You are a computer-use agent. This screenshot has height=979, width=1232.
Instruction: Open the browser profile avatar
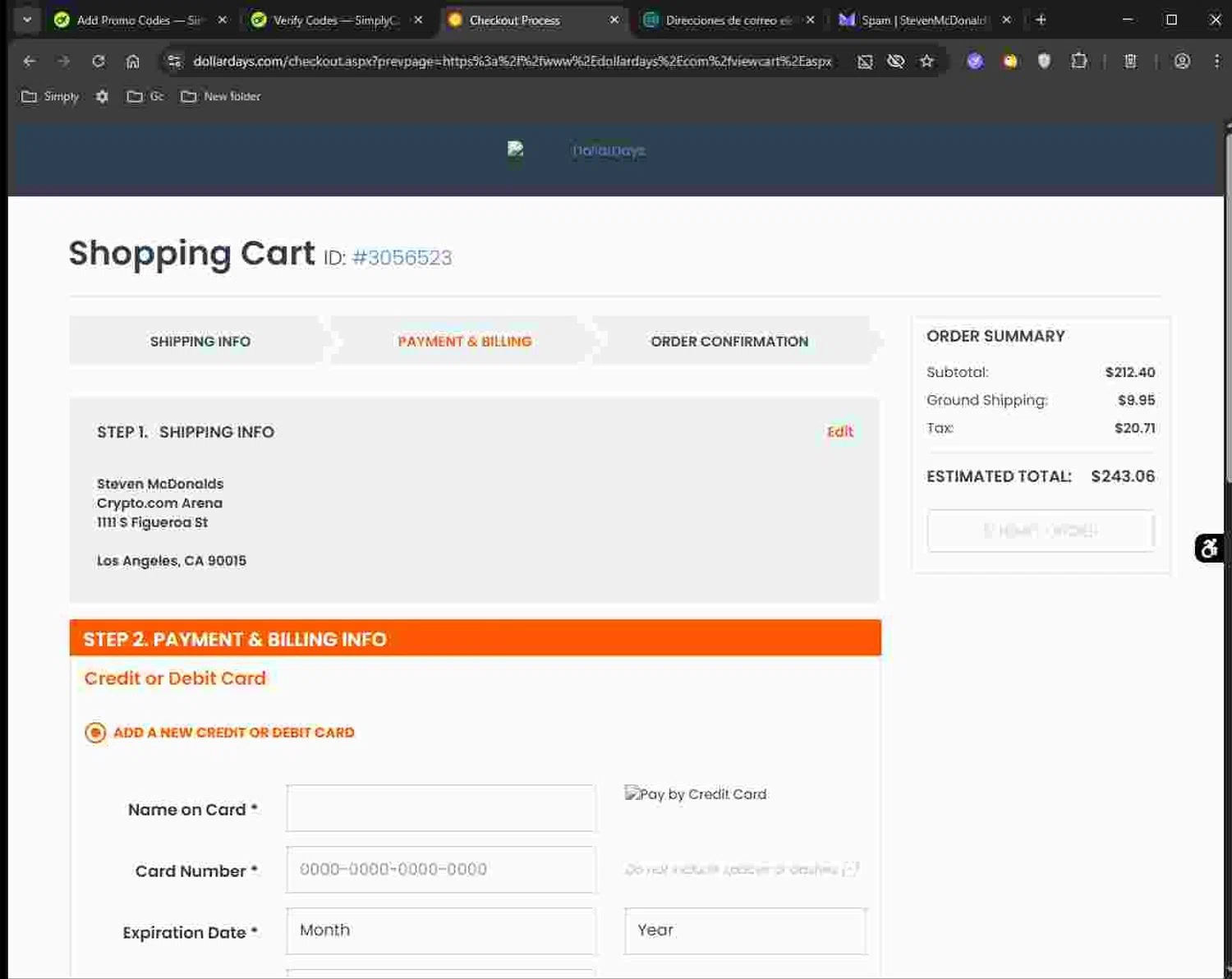1182,61
